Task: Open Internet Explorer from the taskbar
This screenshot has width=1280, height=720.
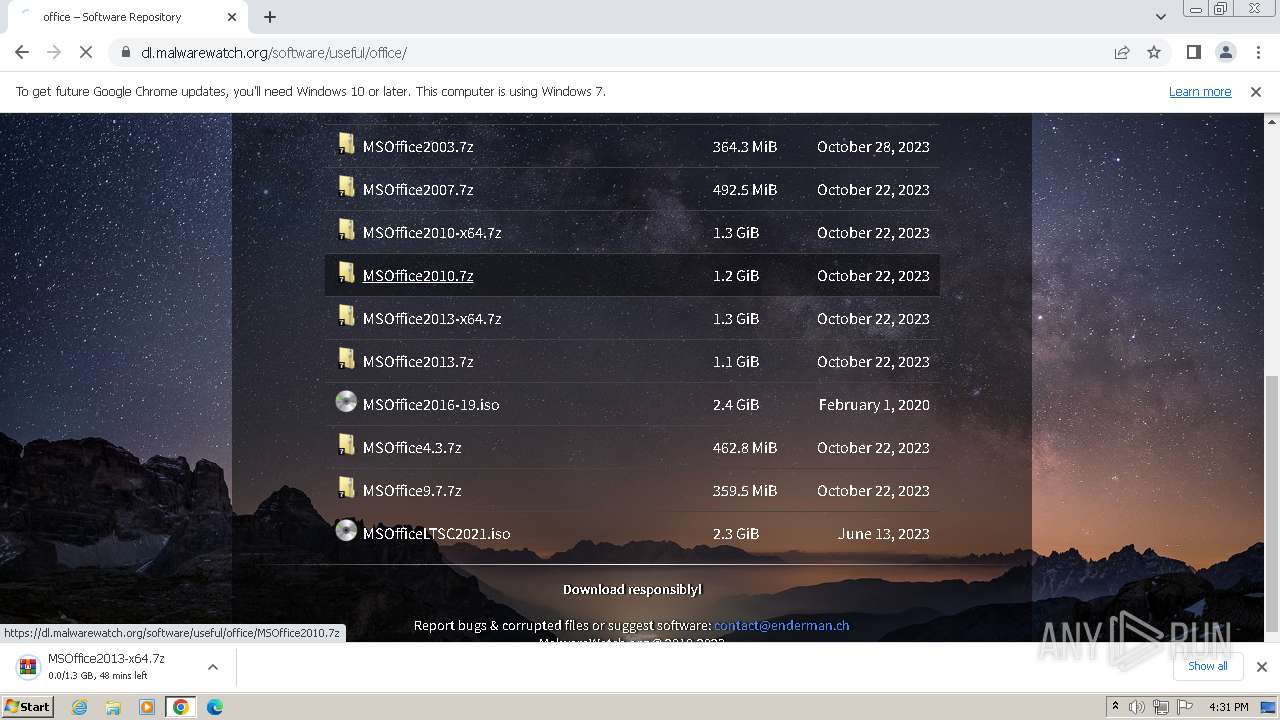Action: 79,707
